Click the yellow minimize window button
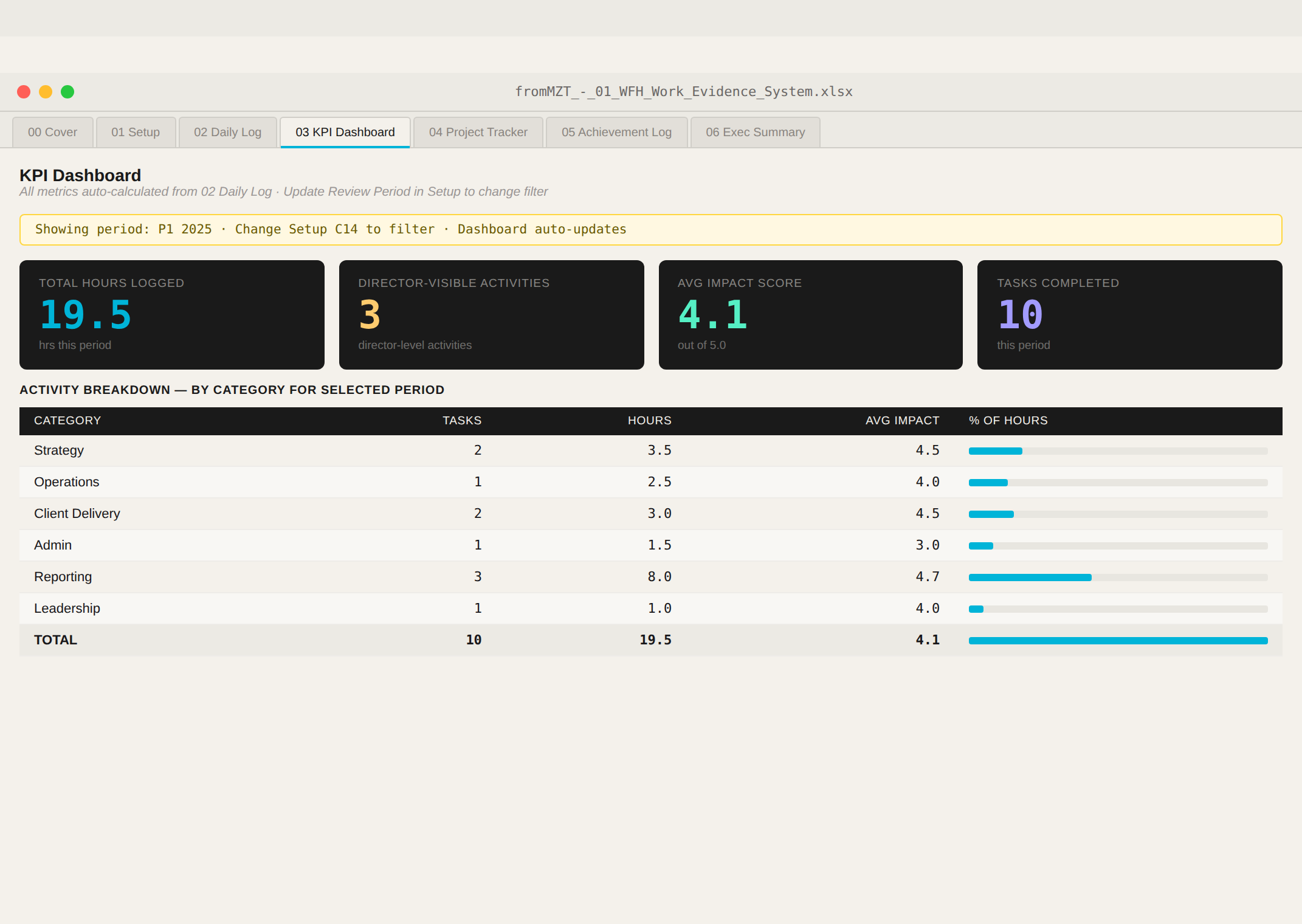The height and width of the screenshot is (924, 1302). (x=46, y=92)
